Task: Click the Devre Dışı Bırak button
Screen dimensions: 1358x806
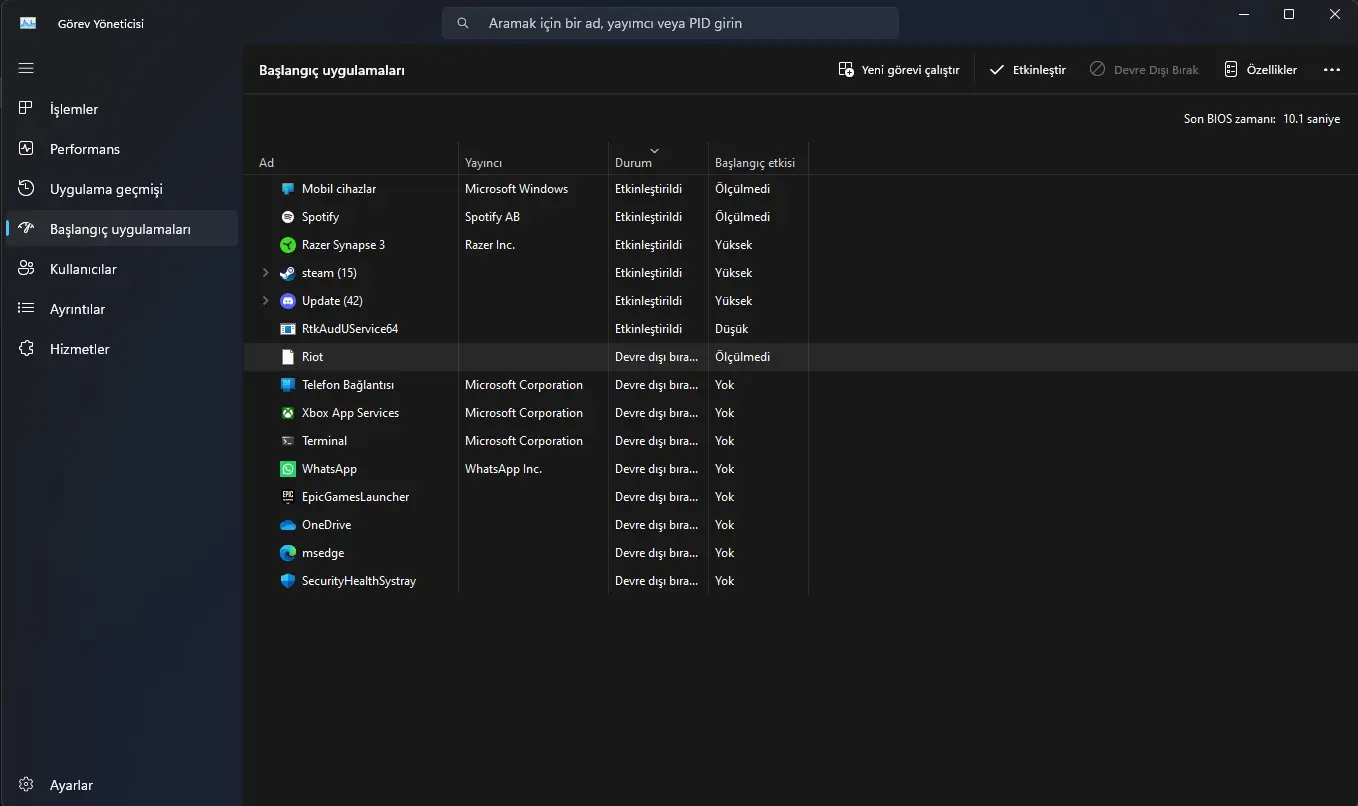Action: pos(1144,70)
